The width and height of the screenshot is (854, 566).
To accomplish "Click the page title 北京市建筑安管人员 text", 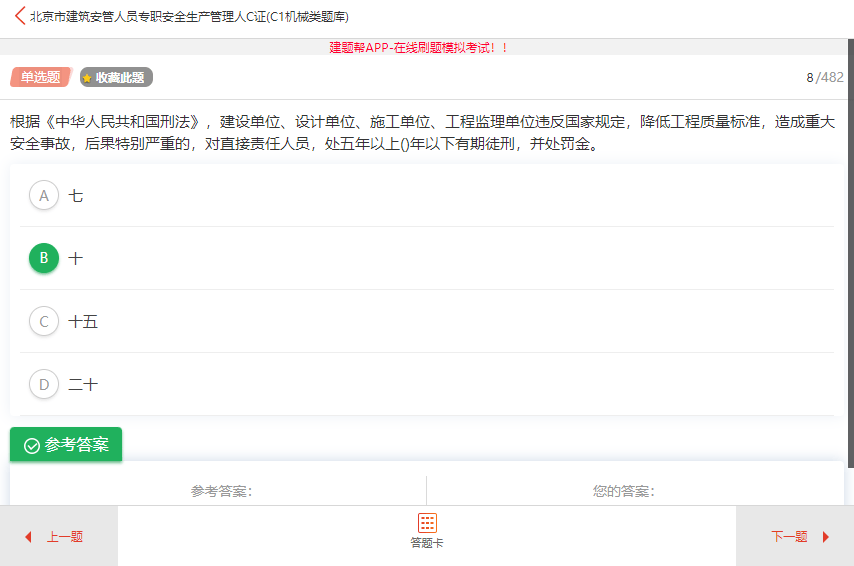I will pos(189,16).
